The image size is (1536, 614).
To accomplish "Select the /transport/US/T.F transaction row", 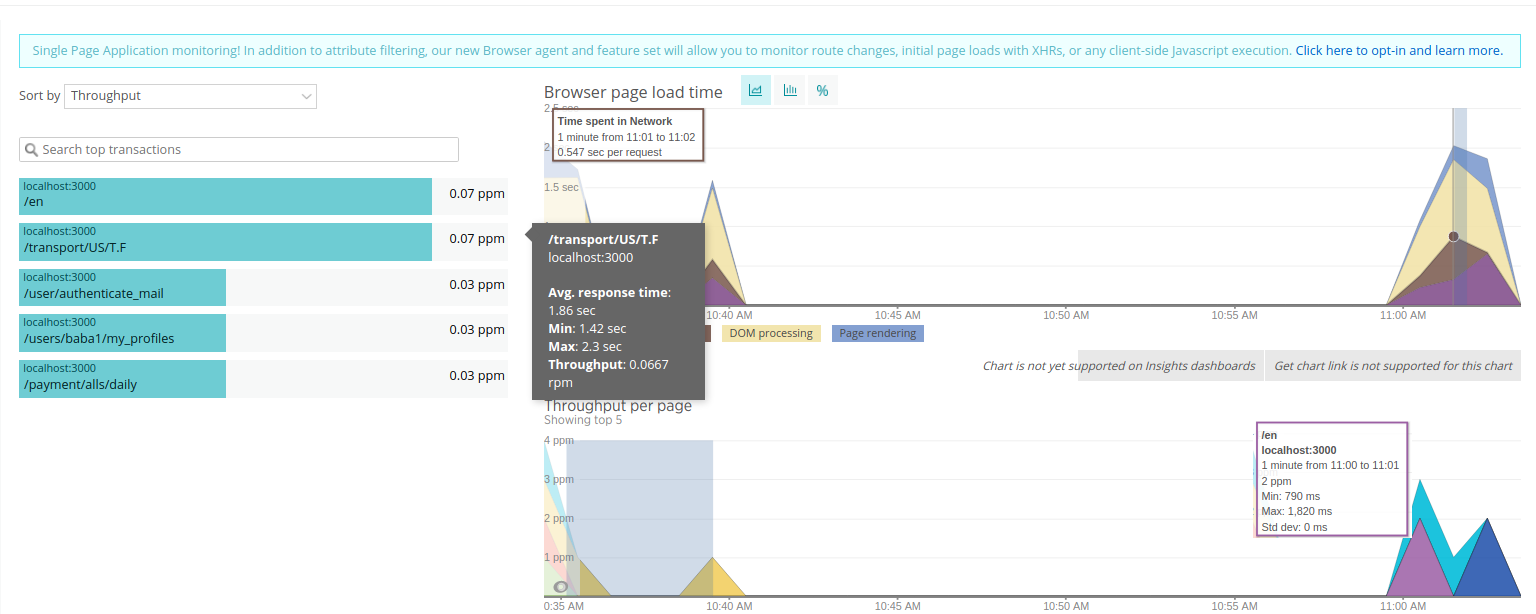I will click(225, 242).
